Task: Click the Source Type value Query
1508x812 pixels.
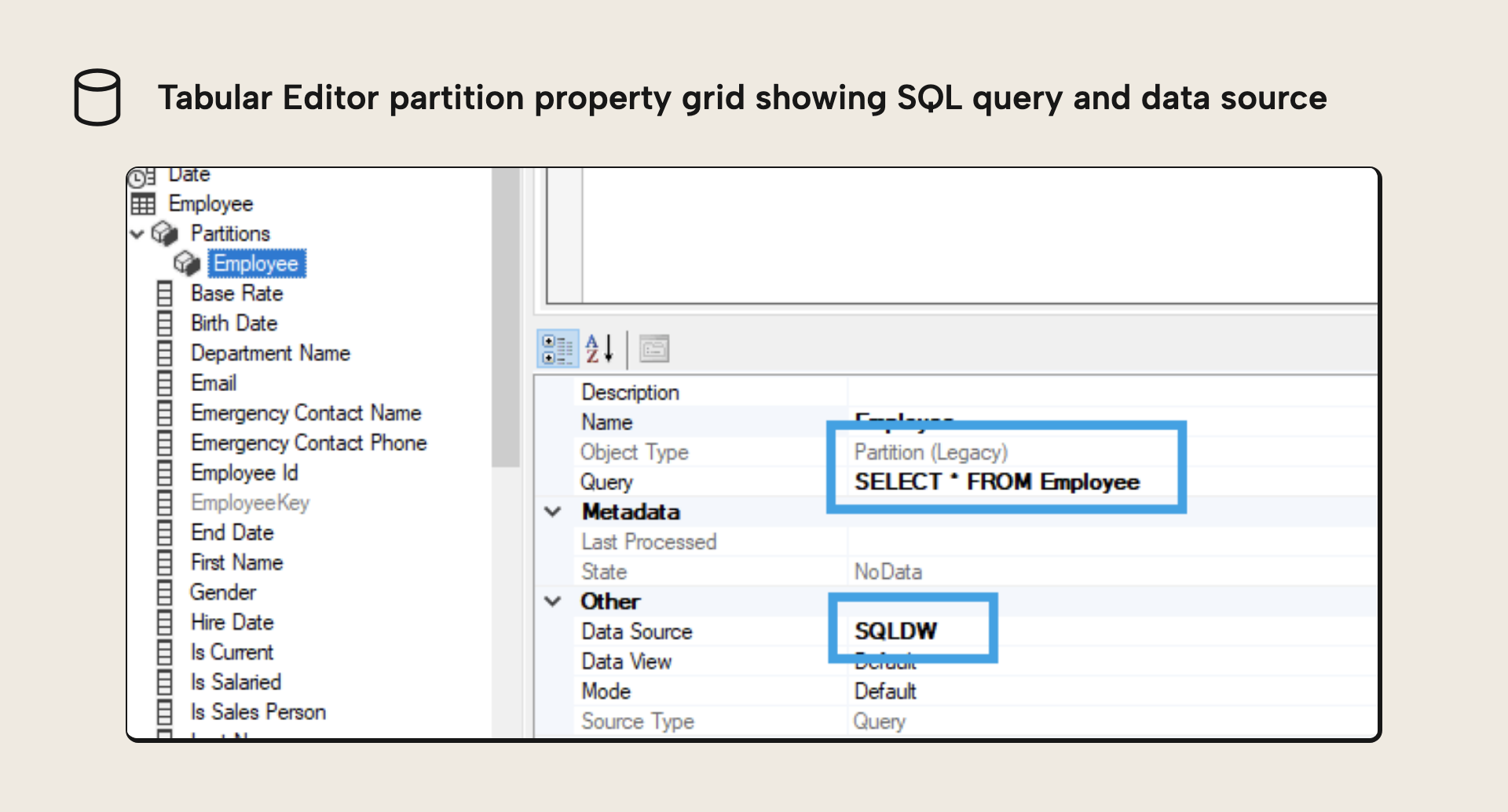Action: 879,722
